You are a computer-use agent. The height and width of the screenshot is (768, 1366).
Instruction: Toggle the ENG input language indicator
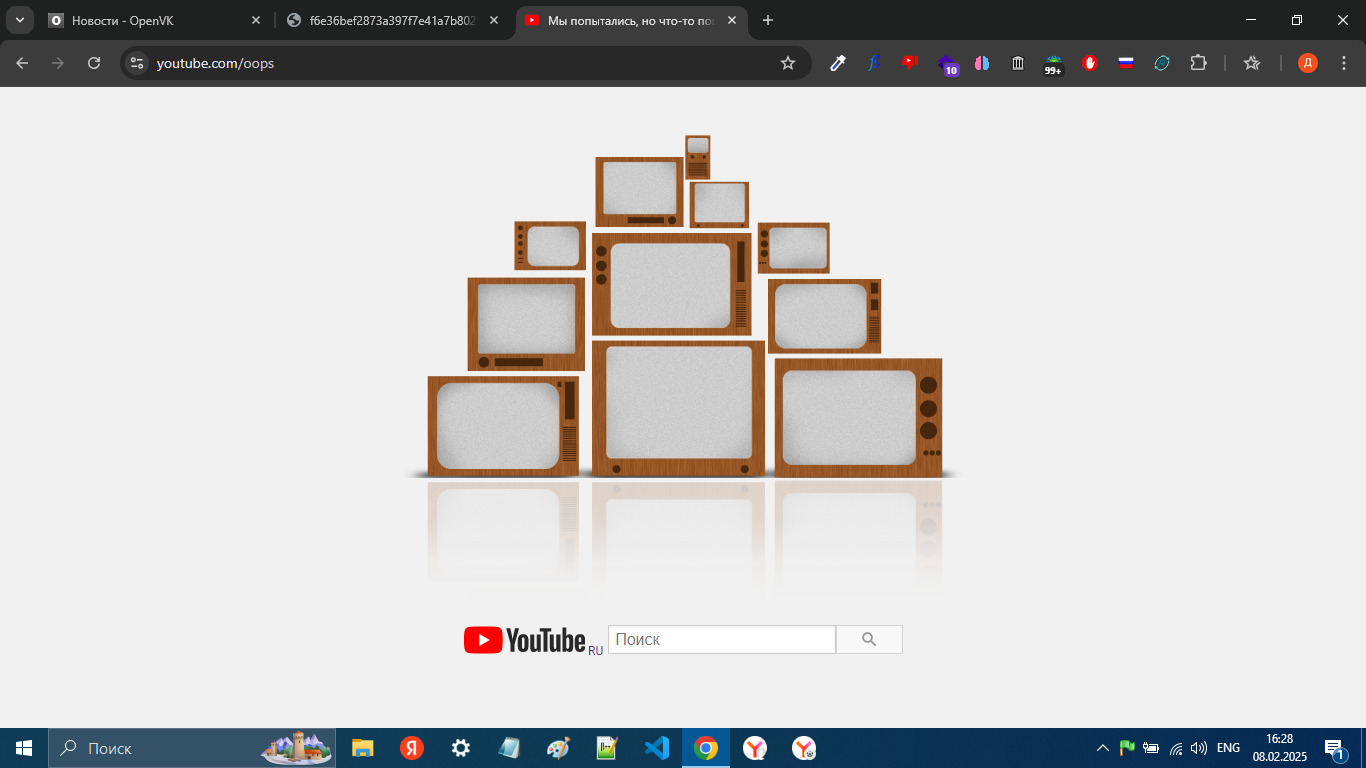(1228, 748)
